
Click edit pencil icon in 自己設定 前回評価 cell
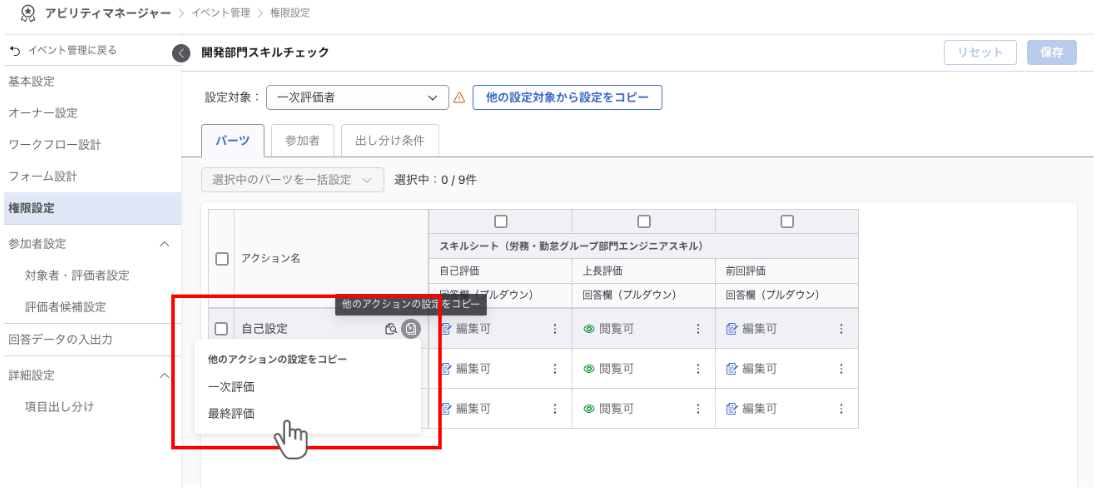732,329
